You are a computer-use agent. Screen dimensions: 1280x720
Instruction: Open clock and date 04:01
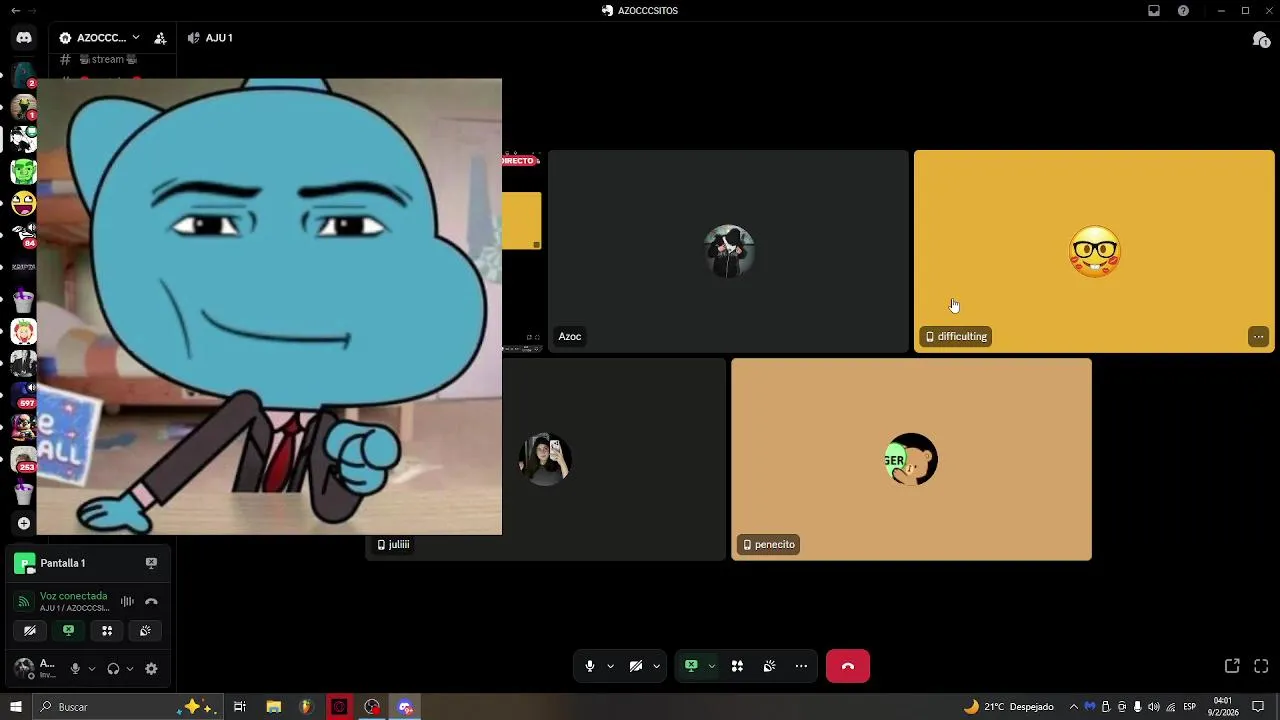(x=1223, y=707)
